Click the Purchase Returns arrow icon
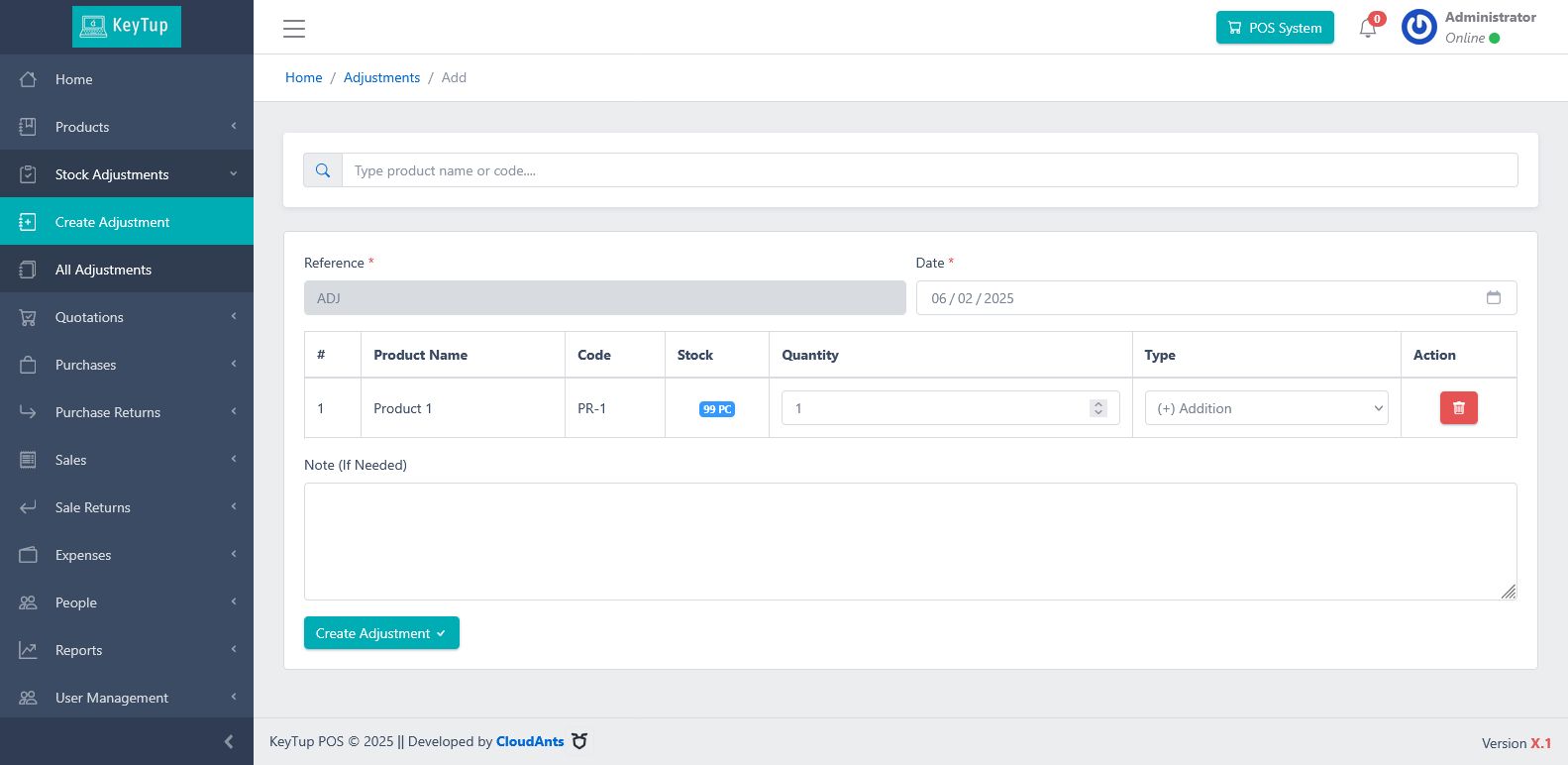The height and width of the screenshot is (765, 1568). click(28, 412)
